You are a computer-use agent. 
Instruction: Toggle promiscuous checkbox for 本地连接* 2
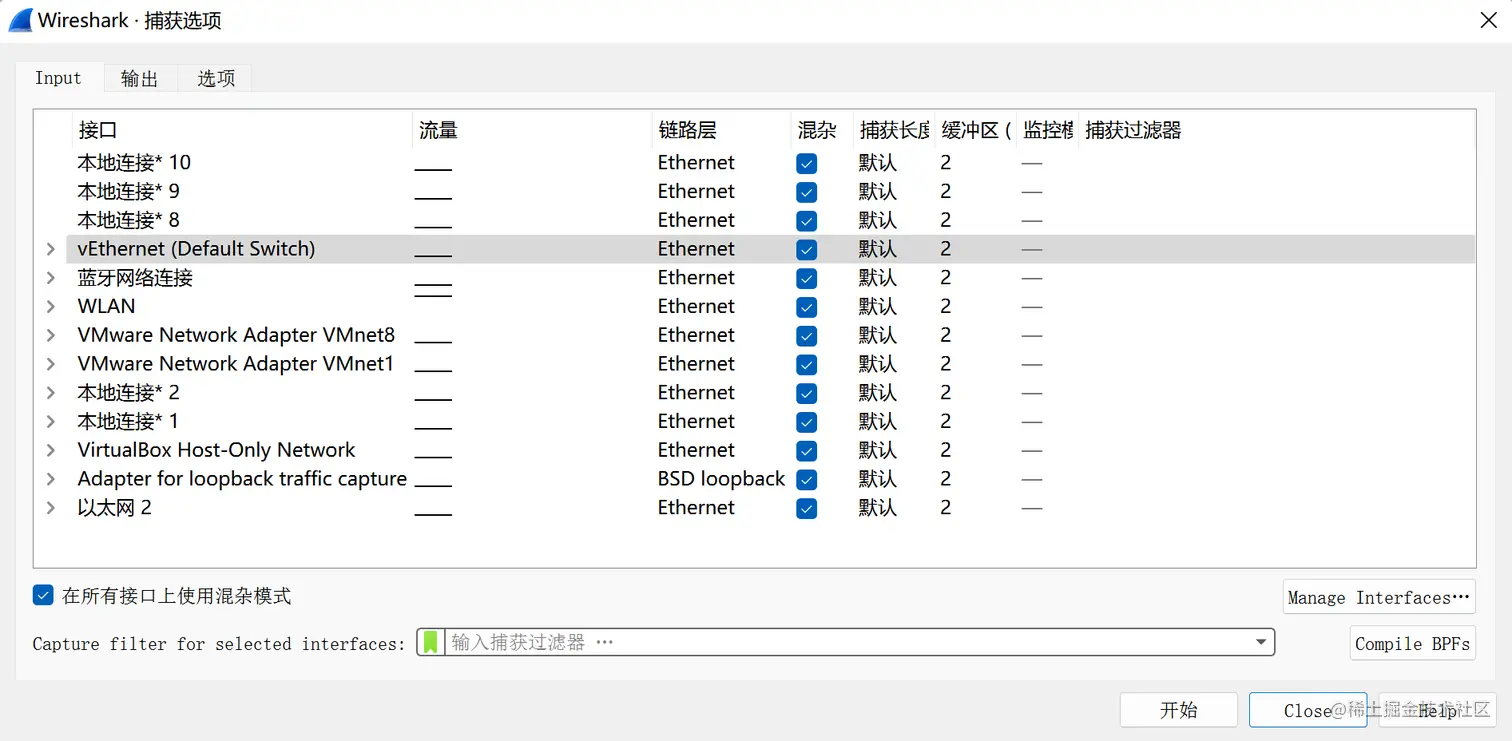[807, 393]
